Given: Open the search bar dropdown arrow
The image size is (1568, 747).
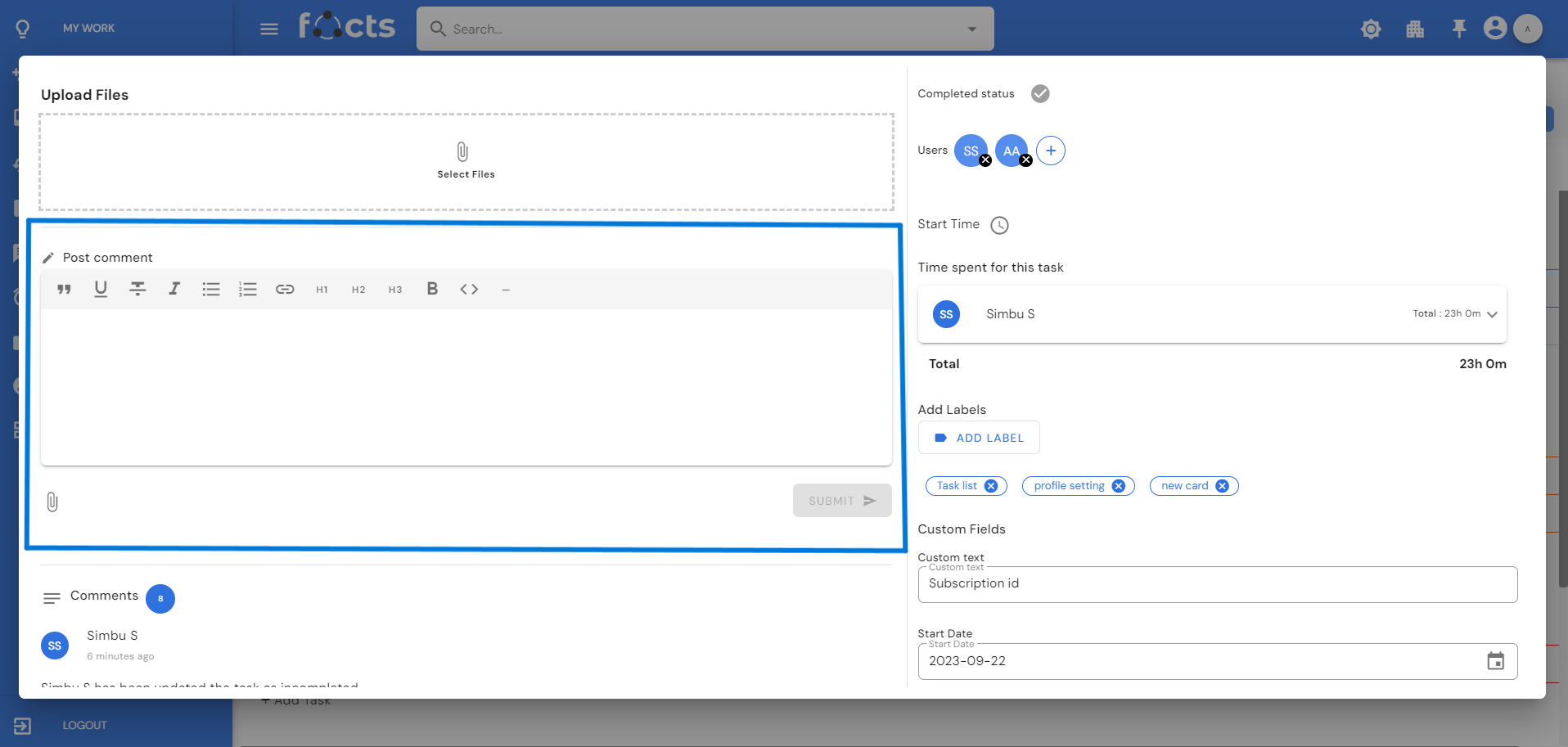Looking at the screenshot, I should tap(972, 29).
